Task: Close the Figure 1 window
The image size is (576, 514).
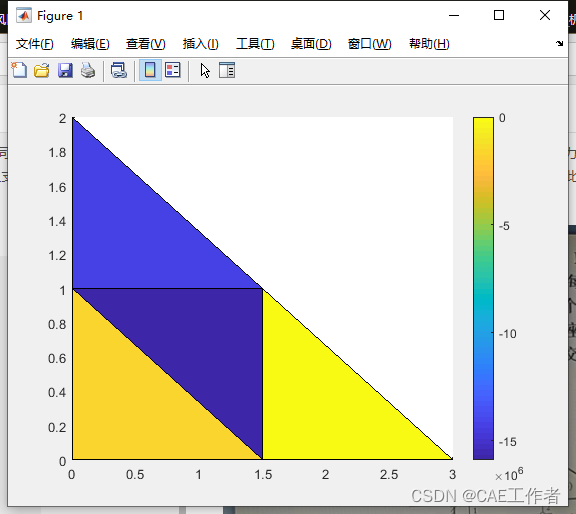Action: click(x=545, y=15)
